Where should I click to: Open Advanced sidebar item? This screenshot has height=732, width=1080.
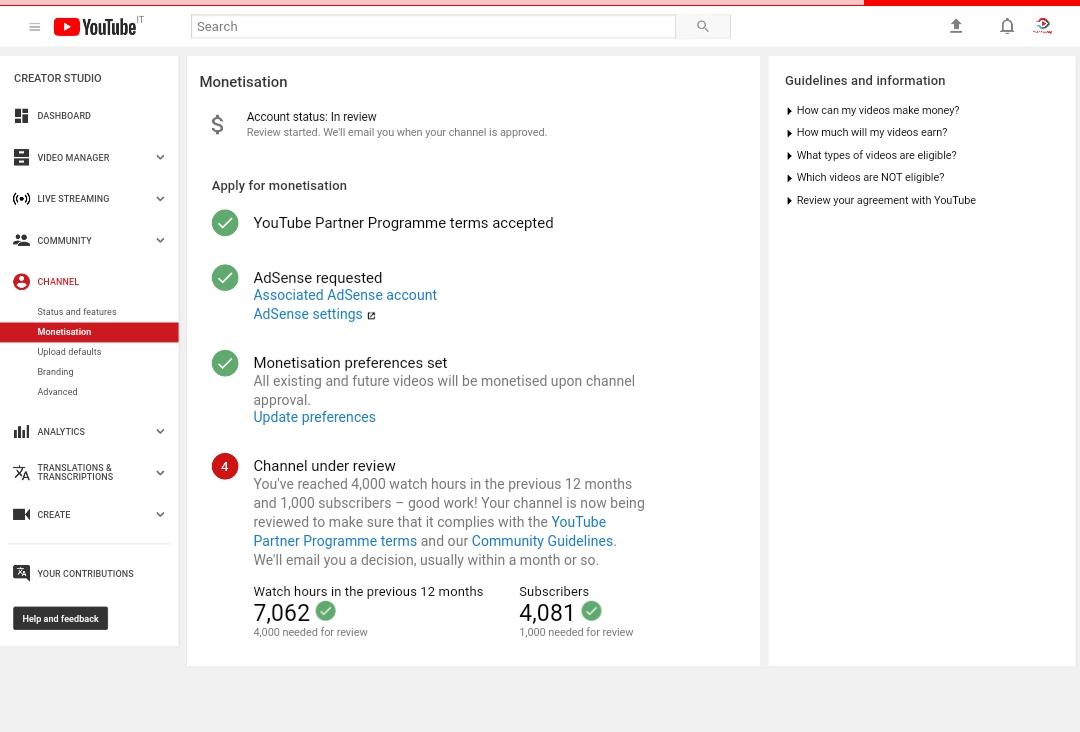(x=57, y=392)
